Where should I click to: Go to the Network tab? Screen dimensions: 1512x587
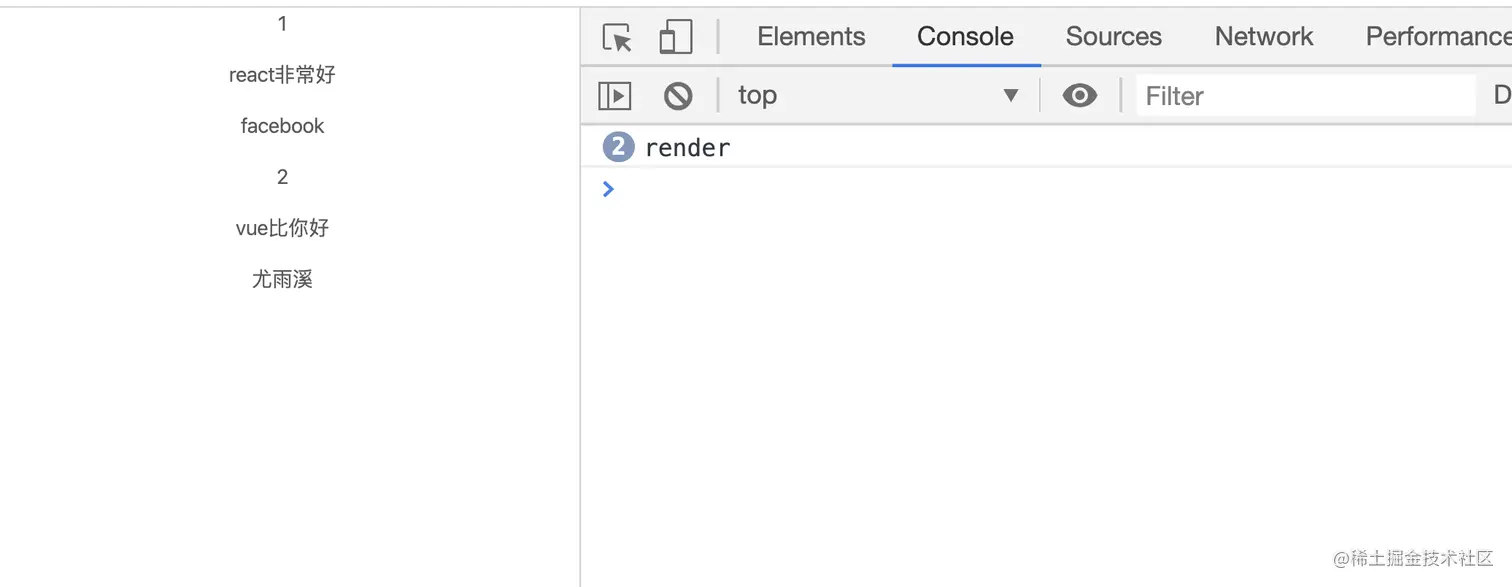(x=1264, y=37)
